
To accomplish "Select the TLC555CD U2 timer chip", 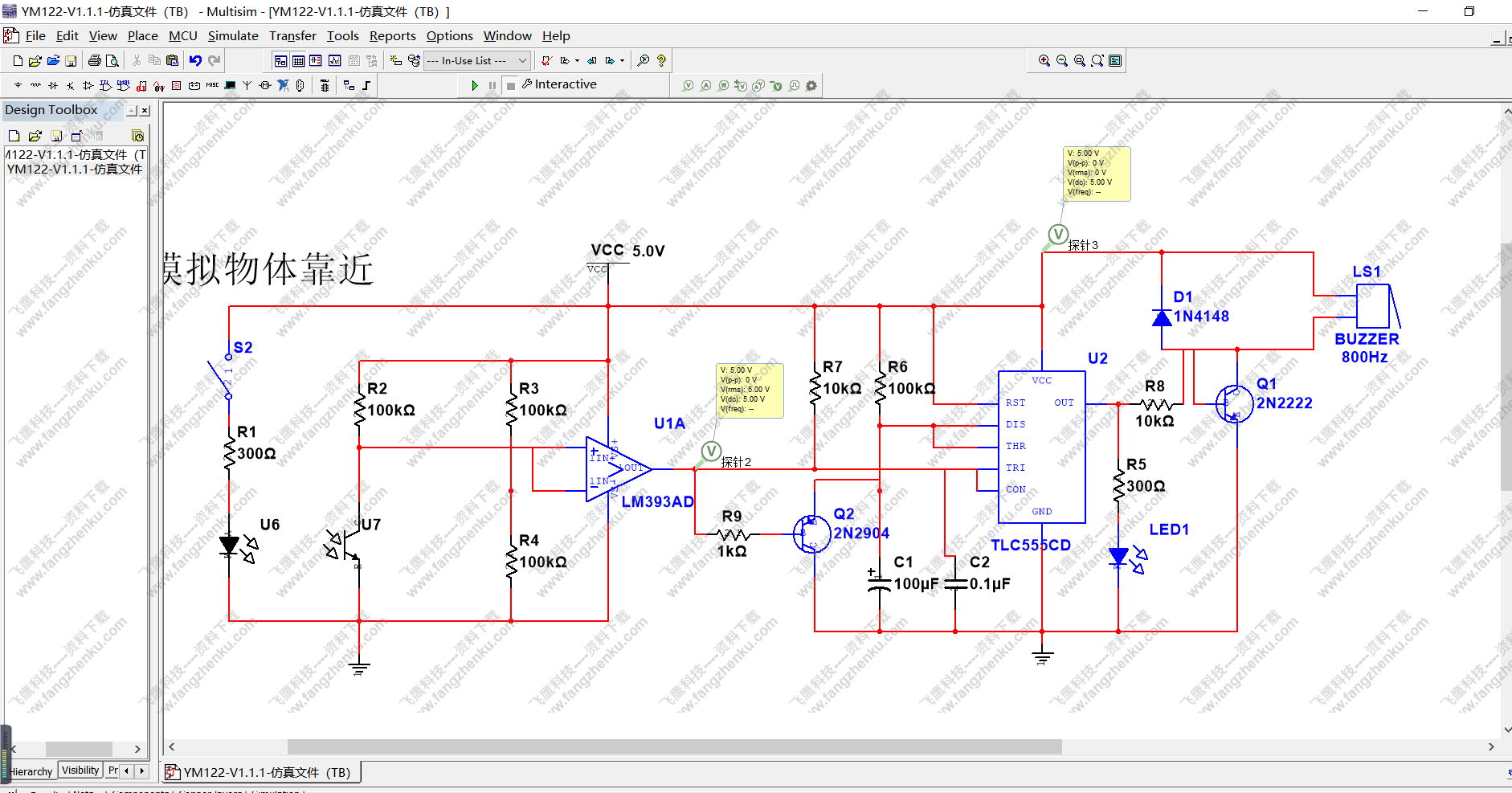I will click(1042, 447).
